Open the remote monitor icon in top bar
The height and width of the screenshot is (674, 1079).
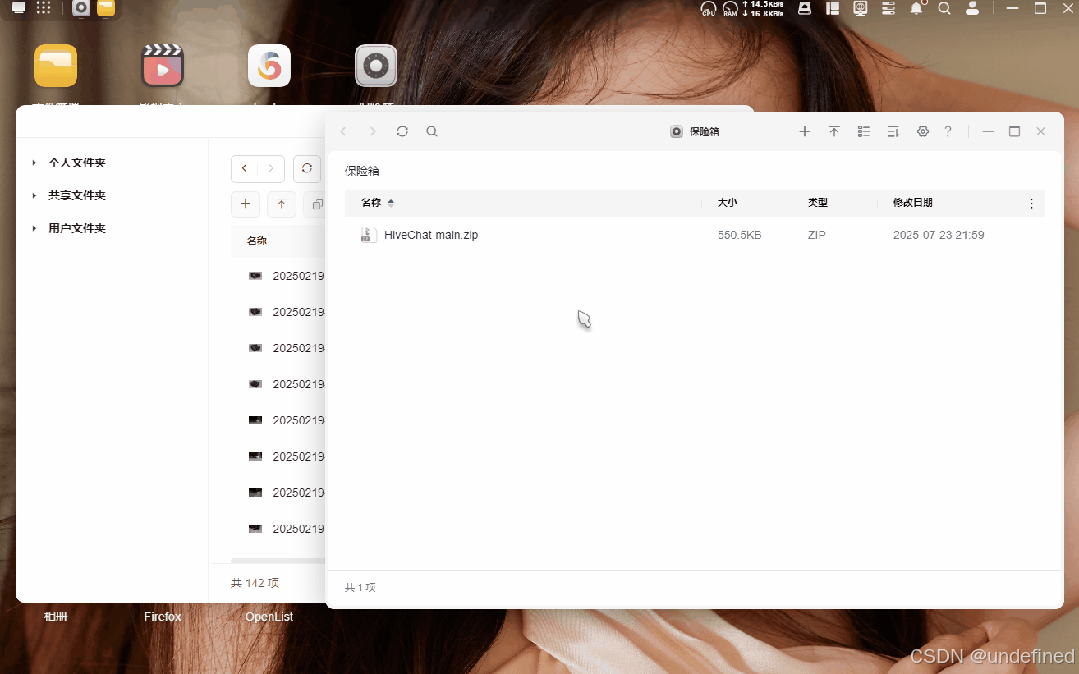click(860, 8)
